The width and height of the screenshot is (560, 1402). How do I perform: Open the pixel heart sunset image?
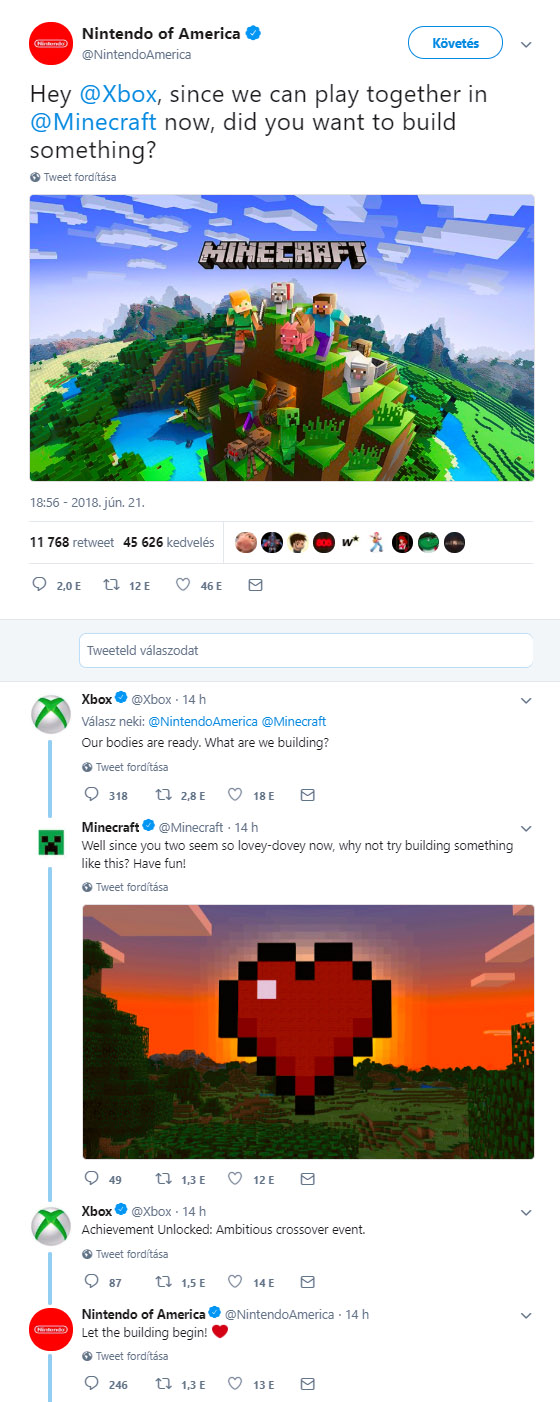(310, 1032)
